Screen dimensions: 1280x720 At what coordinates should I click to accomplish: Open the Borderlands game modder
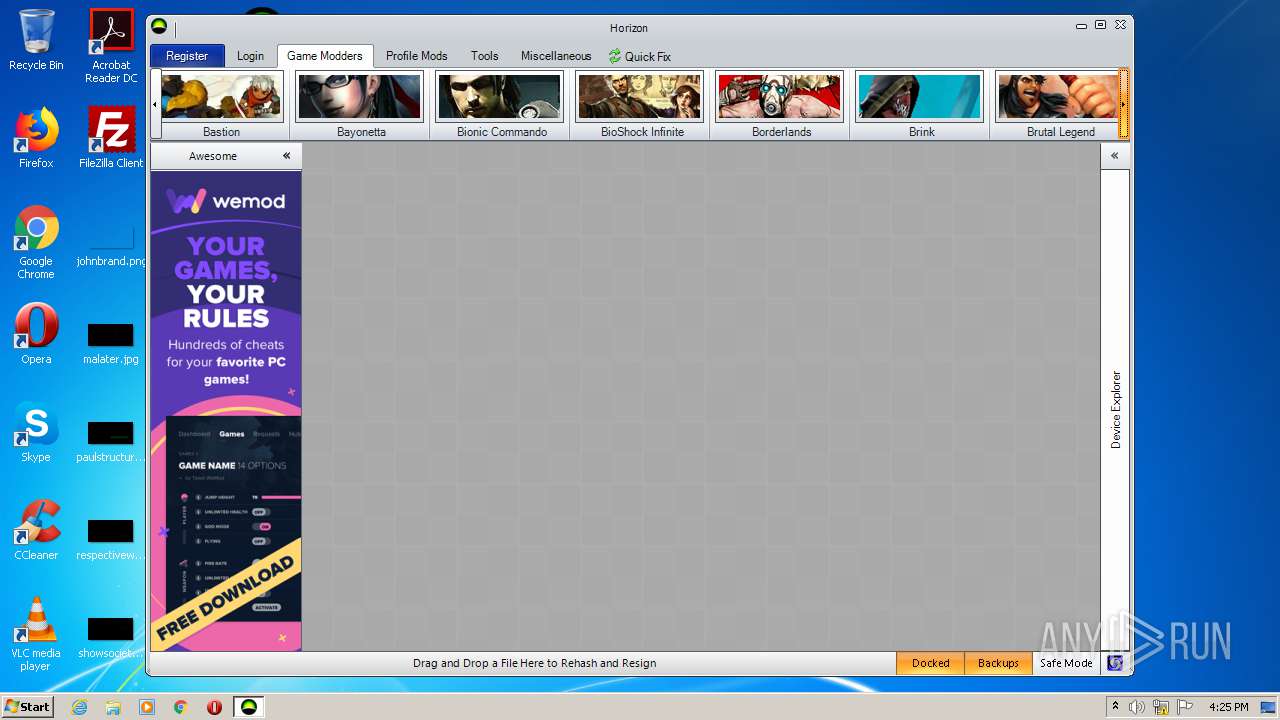coord(781,105)
